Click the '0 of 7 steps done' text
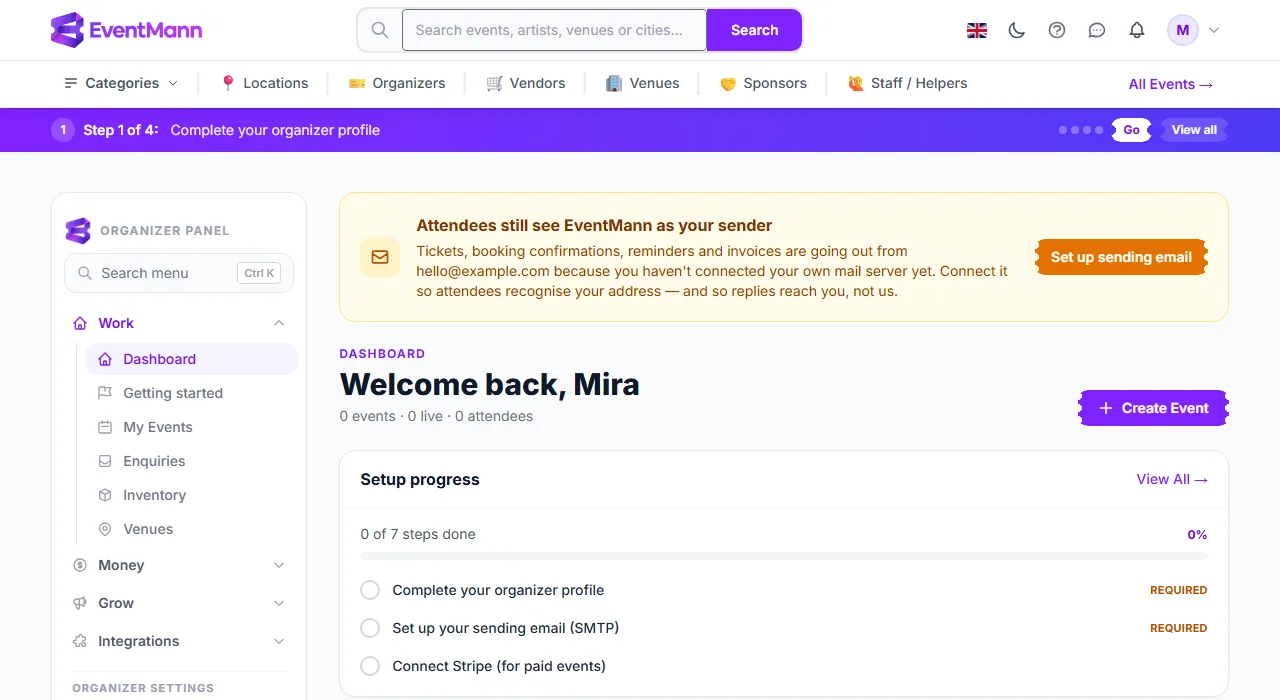This screenshot has height=700, width=1280. [418, 534]
